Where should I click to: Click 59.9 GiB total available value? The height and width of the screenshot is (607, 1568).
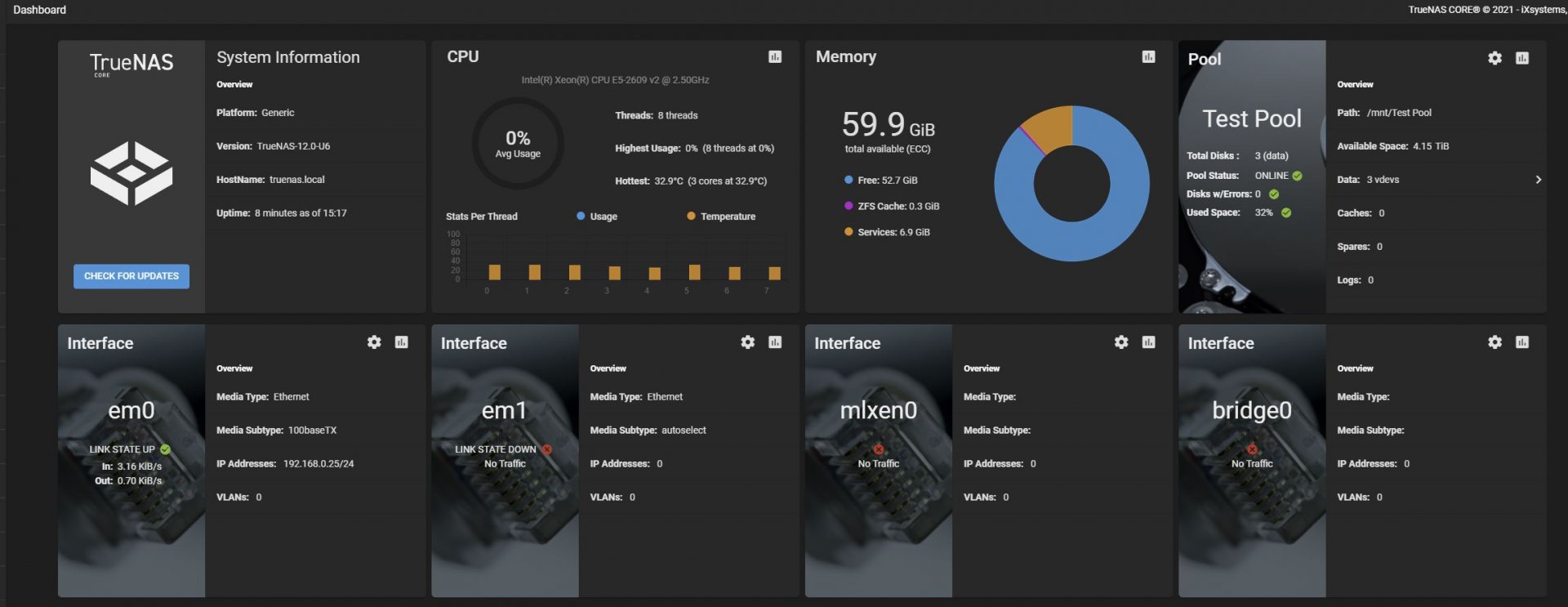(889, 125)
